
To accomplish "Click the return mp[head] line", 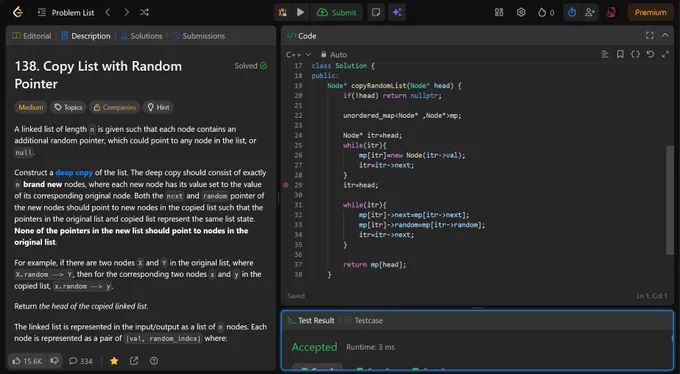I will [x=375, y=264].
